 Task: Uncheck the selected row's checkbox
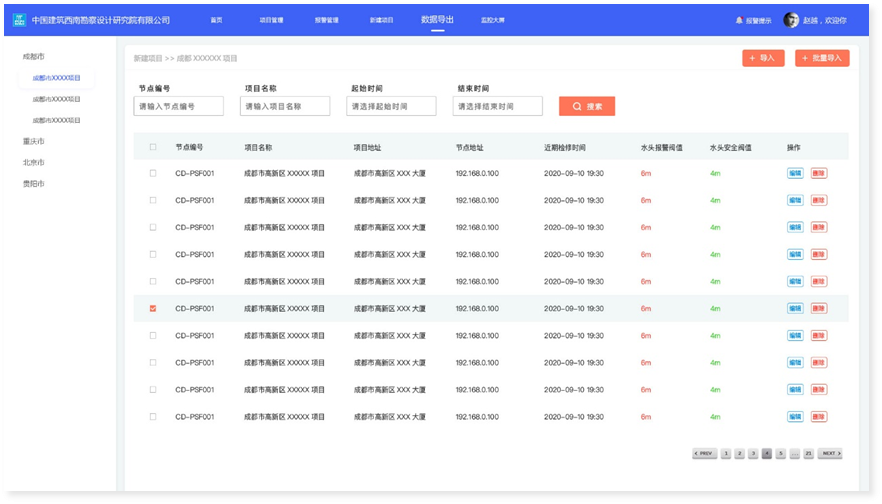pyautogui.click(x=153, y=308)
